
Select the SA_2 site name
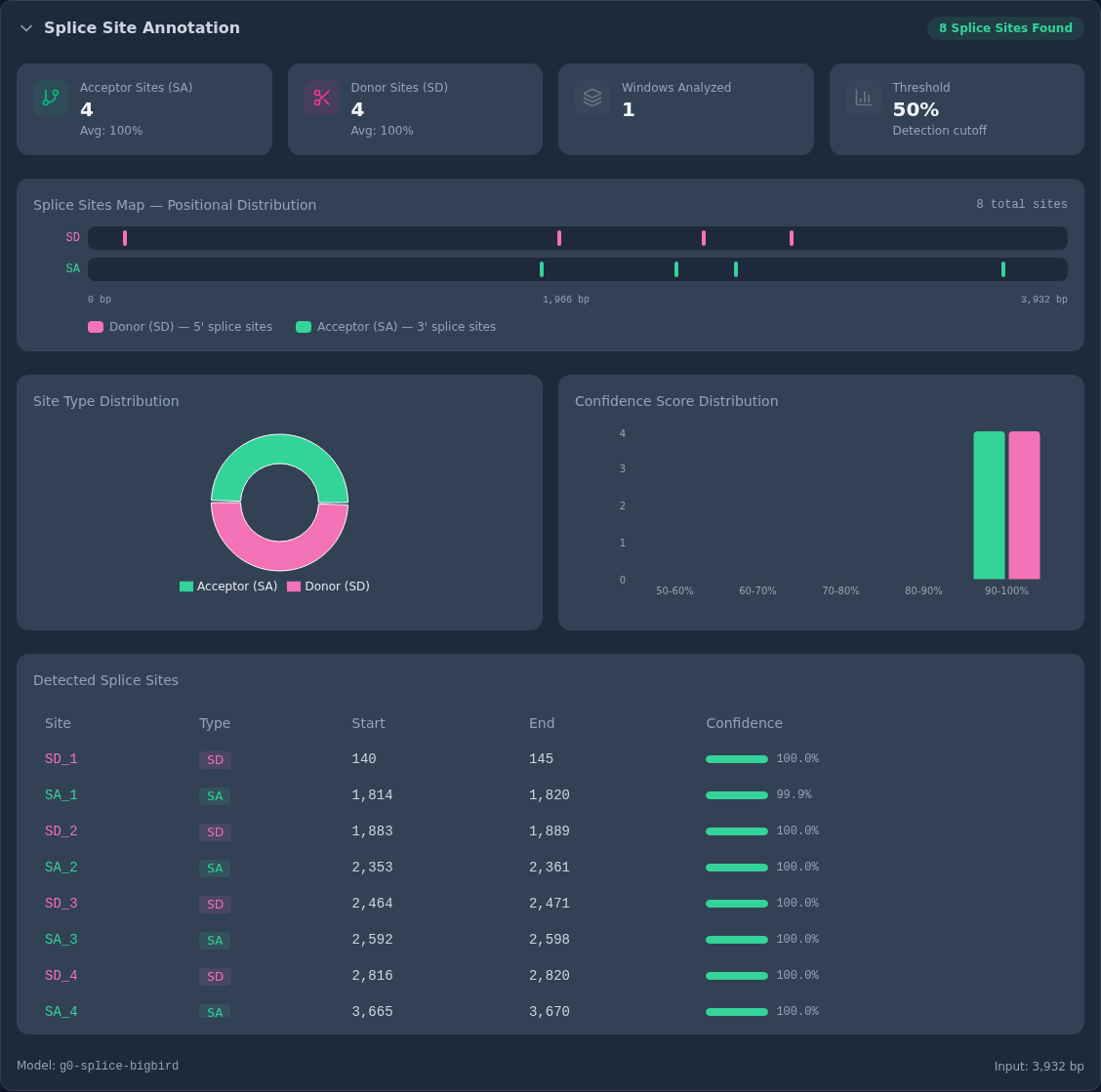61,868
